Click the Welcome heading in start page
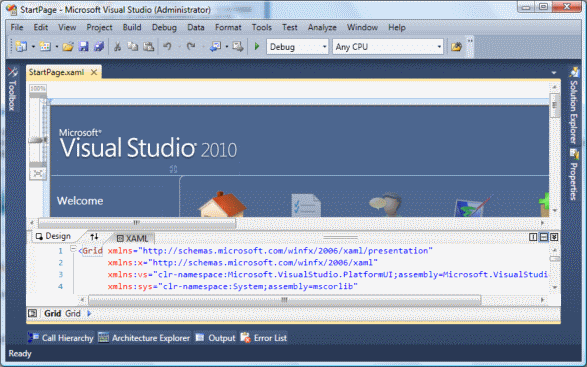The height and width of the screenshot is (367, 587). coord(80,201)
